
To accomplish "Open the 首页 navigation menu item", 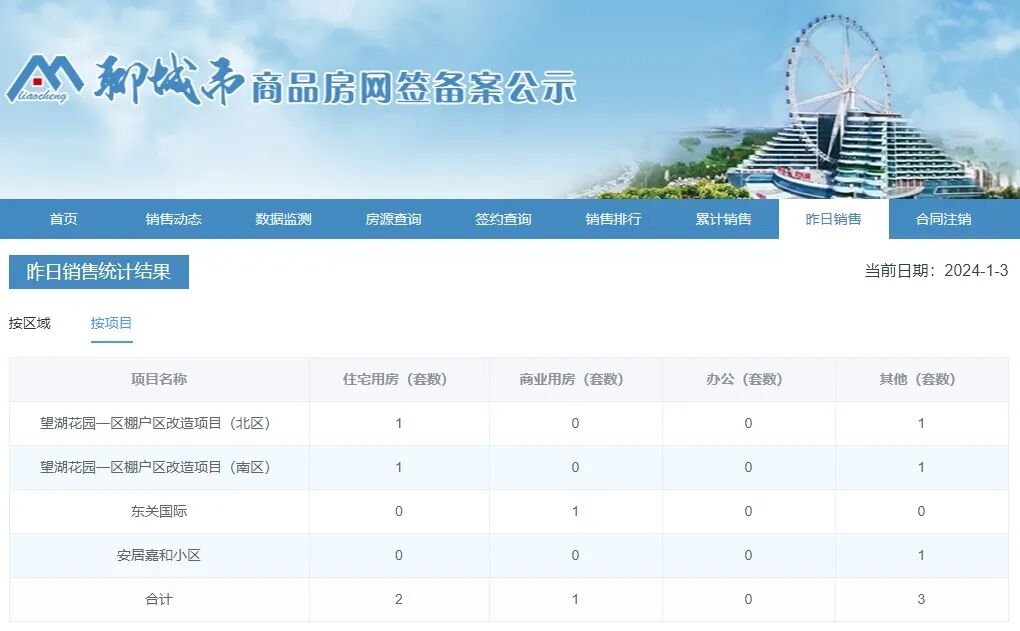I will pyautogui.click(x=63, y=218).
